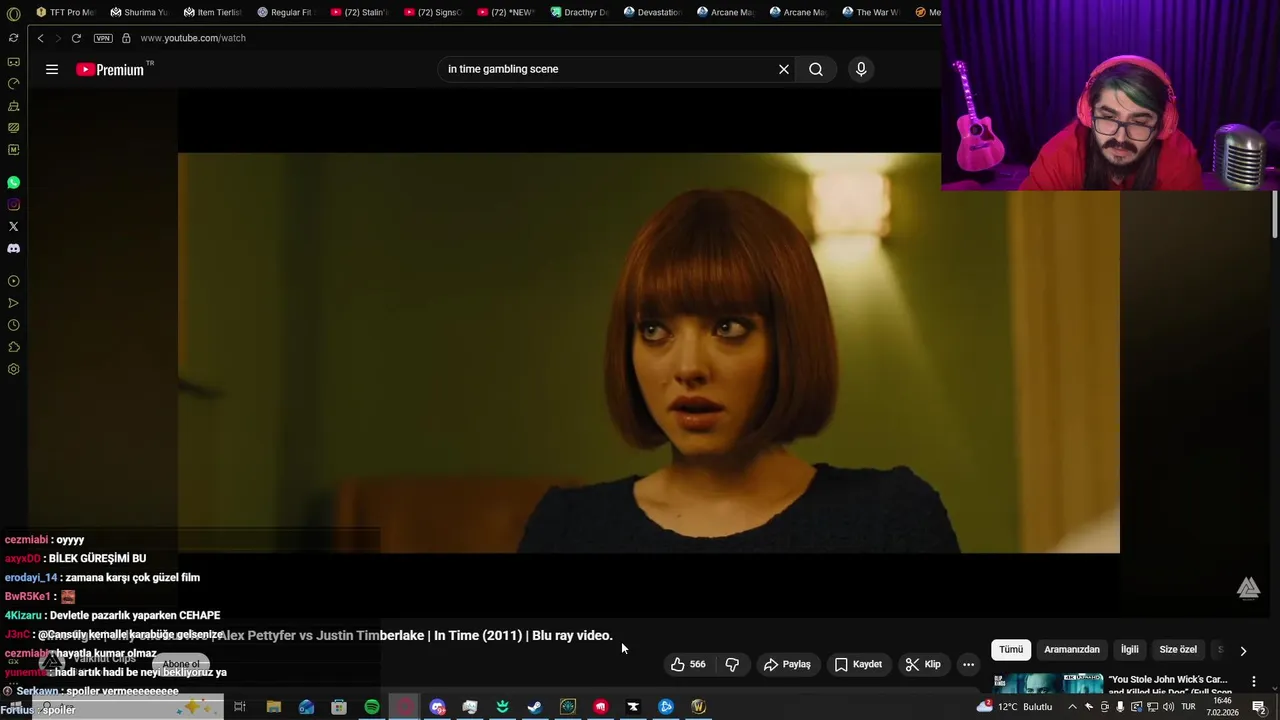This screenshot has width=1280, height=720.
Task: Start voice search with the microphone icon
Action: click(x=861, y=69)
